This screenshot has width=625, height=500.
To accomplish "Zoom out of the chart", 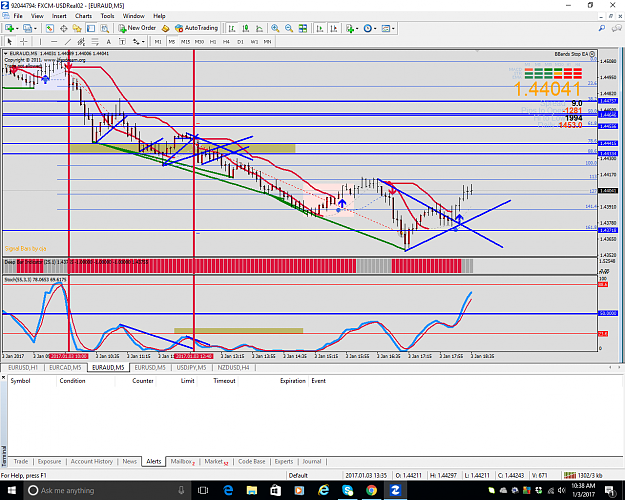I will (289, 28).
